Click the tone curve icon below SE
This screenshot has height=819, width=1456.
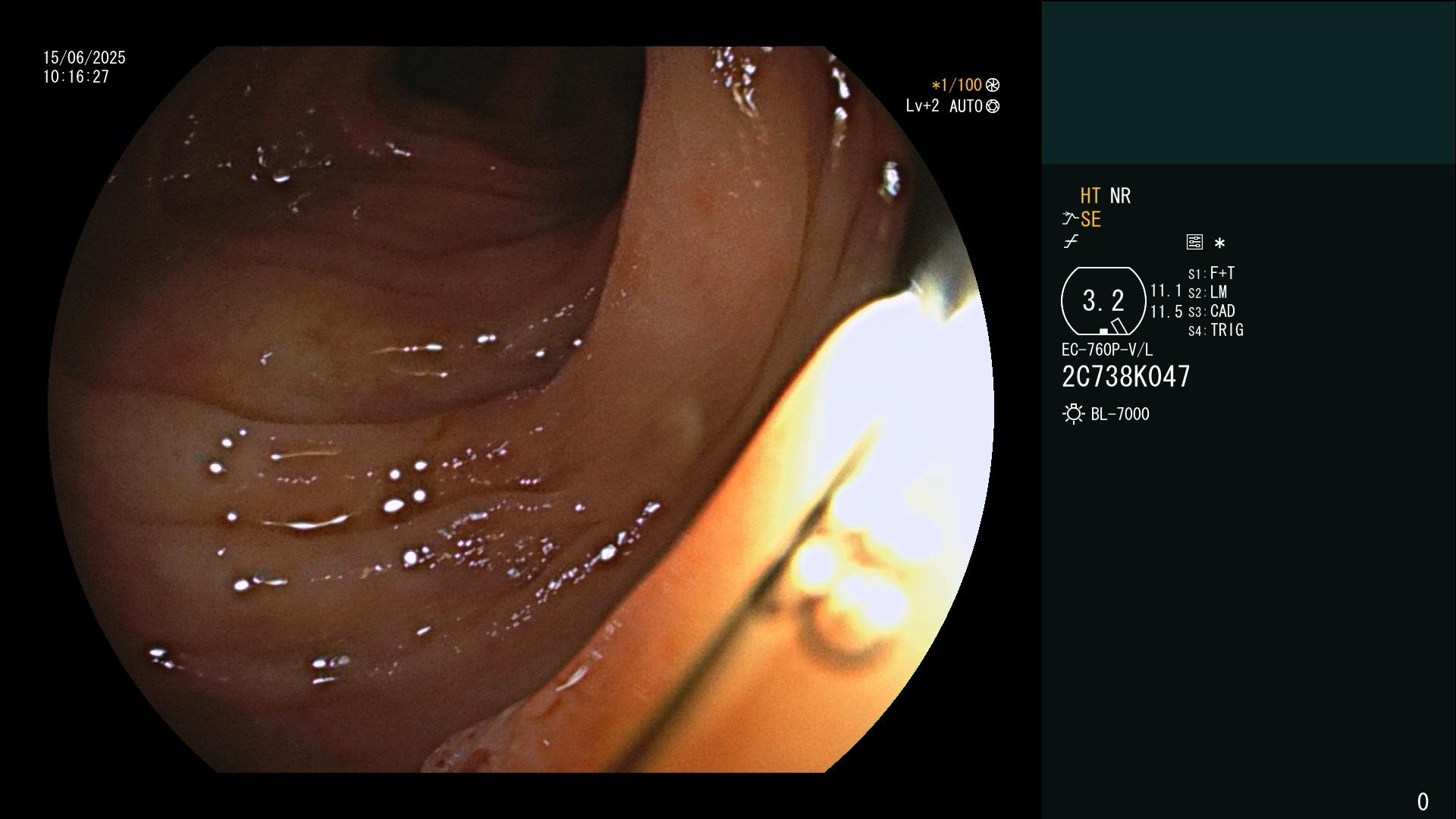coord(1071,242)
